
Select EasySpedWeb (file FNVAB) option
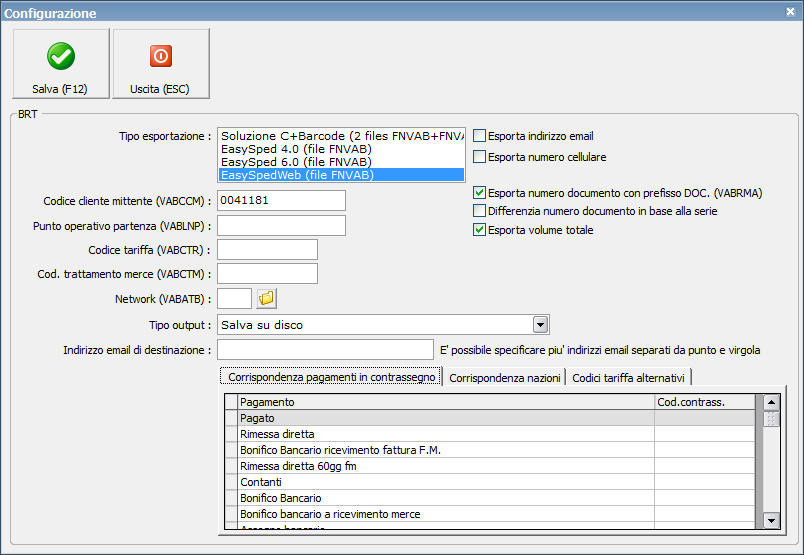(341, 175)
